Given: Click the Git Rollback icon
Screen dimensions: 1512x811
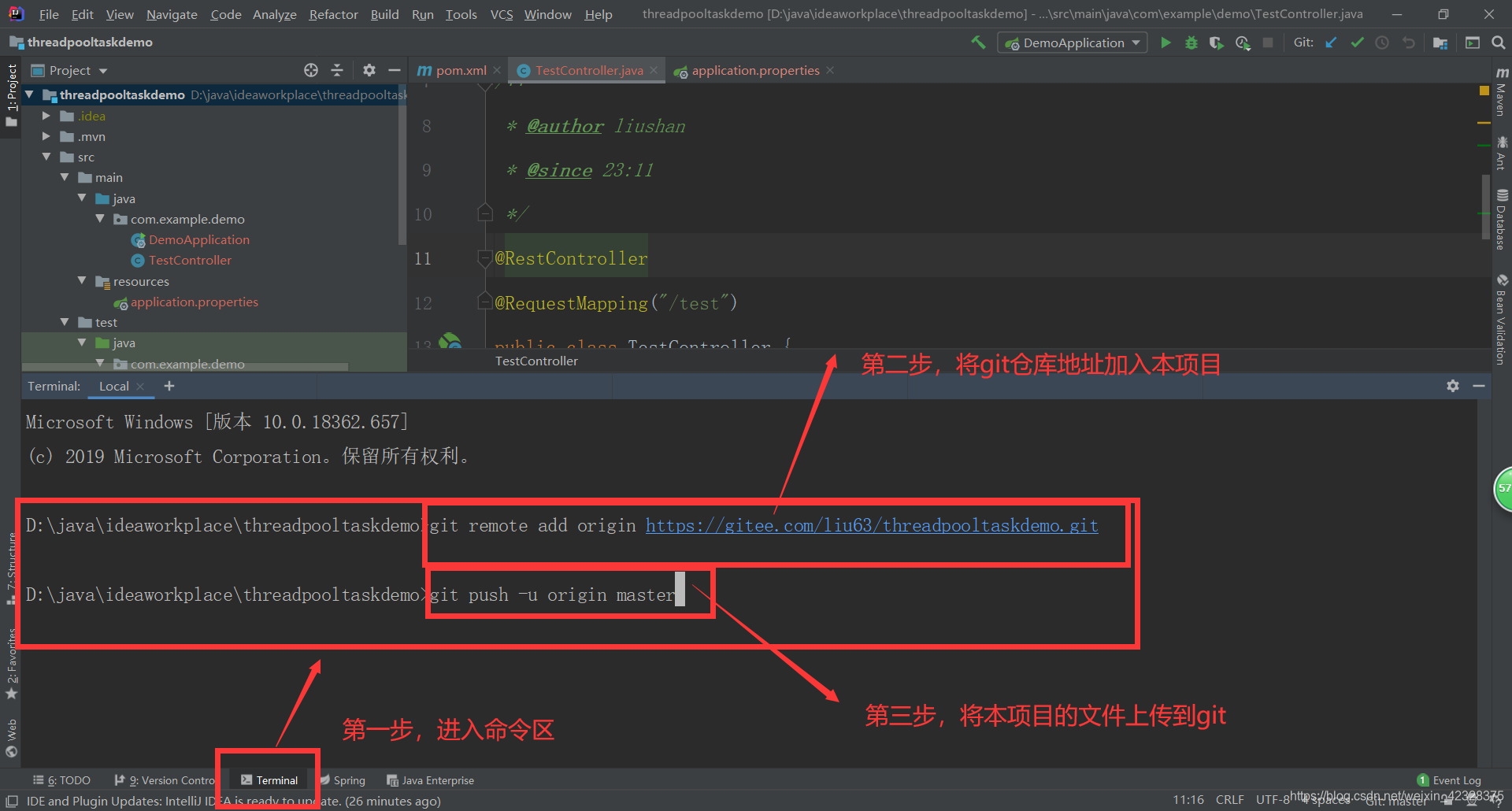Looking at the screenshot, I should click(1408, 43).
